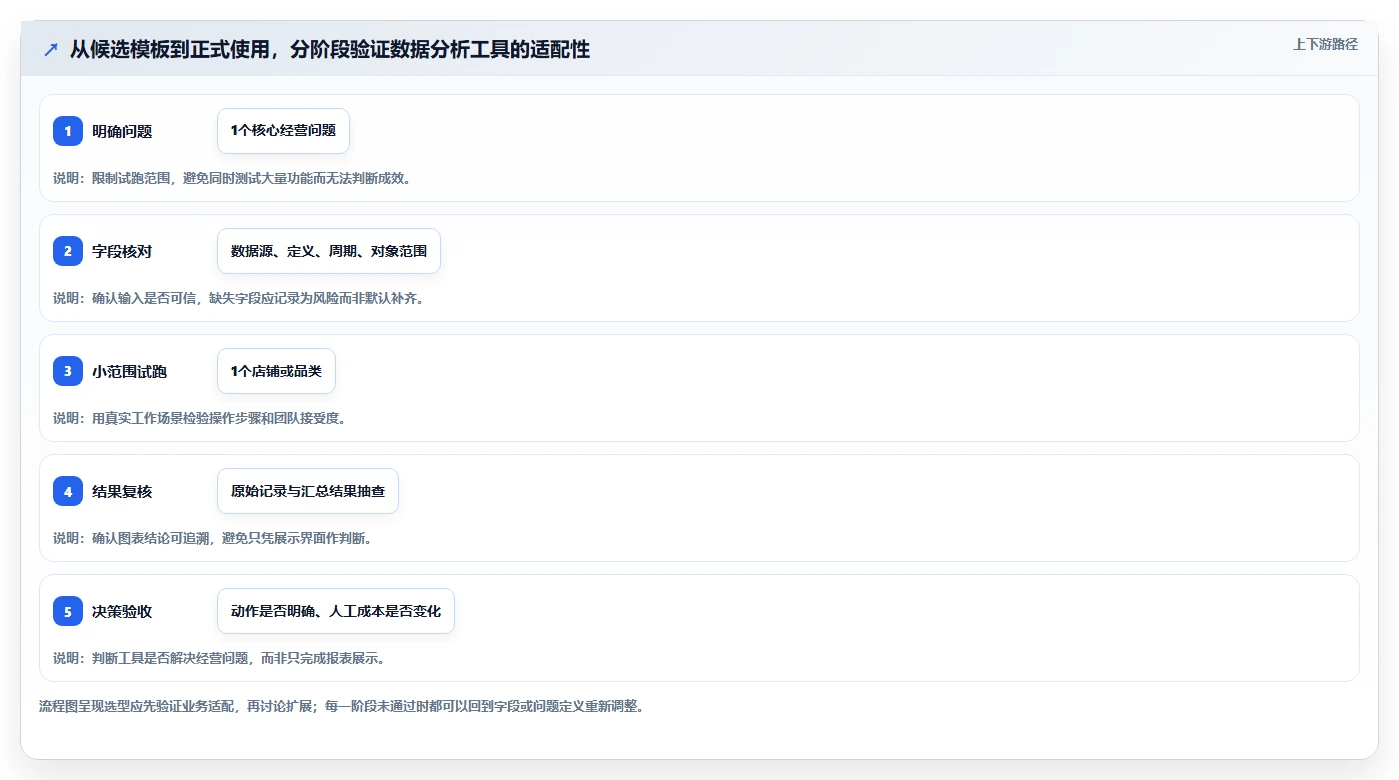This screenshot has height=780, width=1399.
Task: Click step number 3 badge for 小范围试跑
Action: [x=68, y=371]
